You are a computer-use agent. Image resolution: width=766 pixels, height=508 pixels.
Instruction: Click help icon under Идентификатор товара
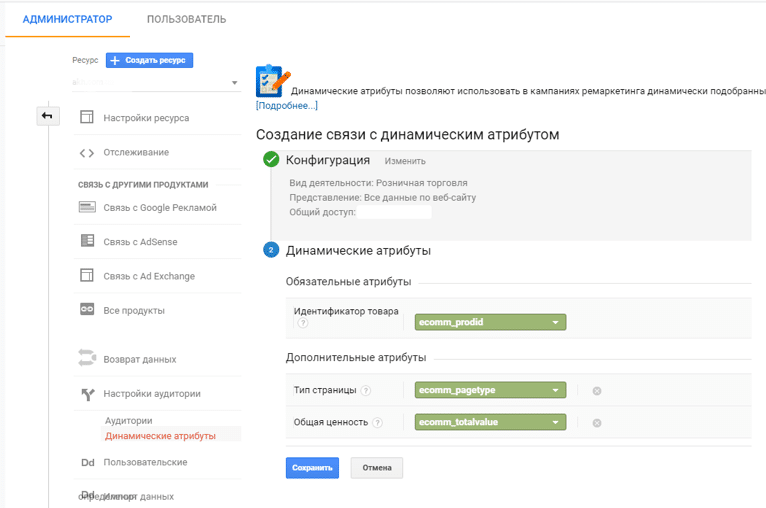[303, 323]
